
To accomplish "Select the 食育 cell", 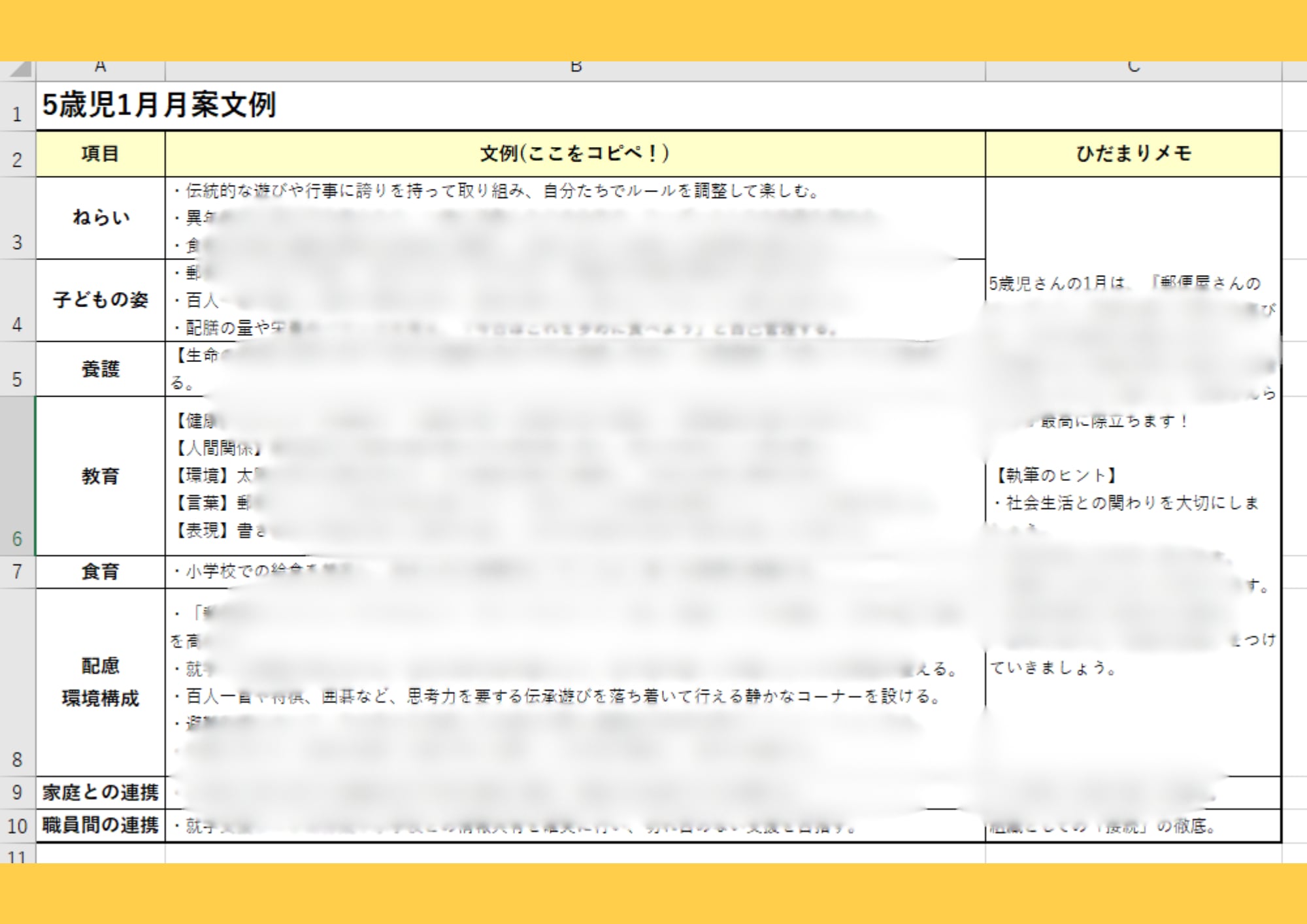I will [x=100, y=572].
